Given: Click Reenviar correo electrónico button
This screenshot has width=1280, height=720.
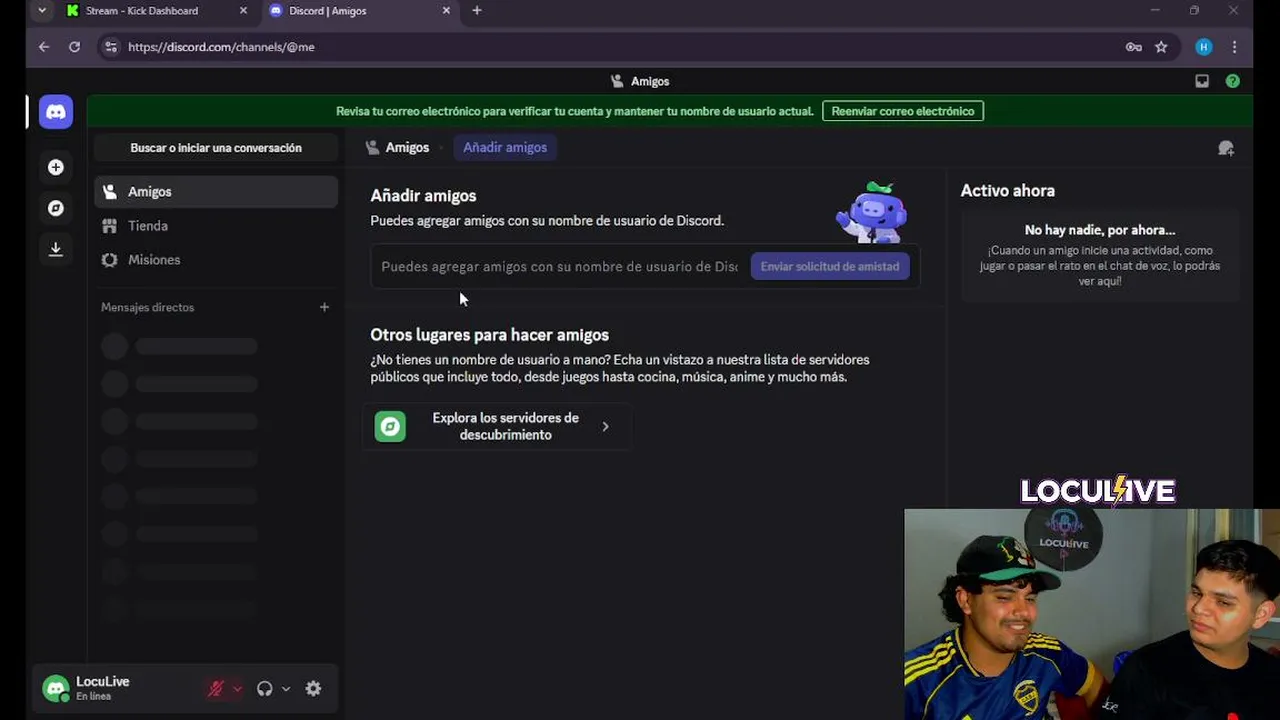Looking at the screenshot, I should tap(903, 111).
